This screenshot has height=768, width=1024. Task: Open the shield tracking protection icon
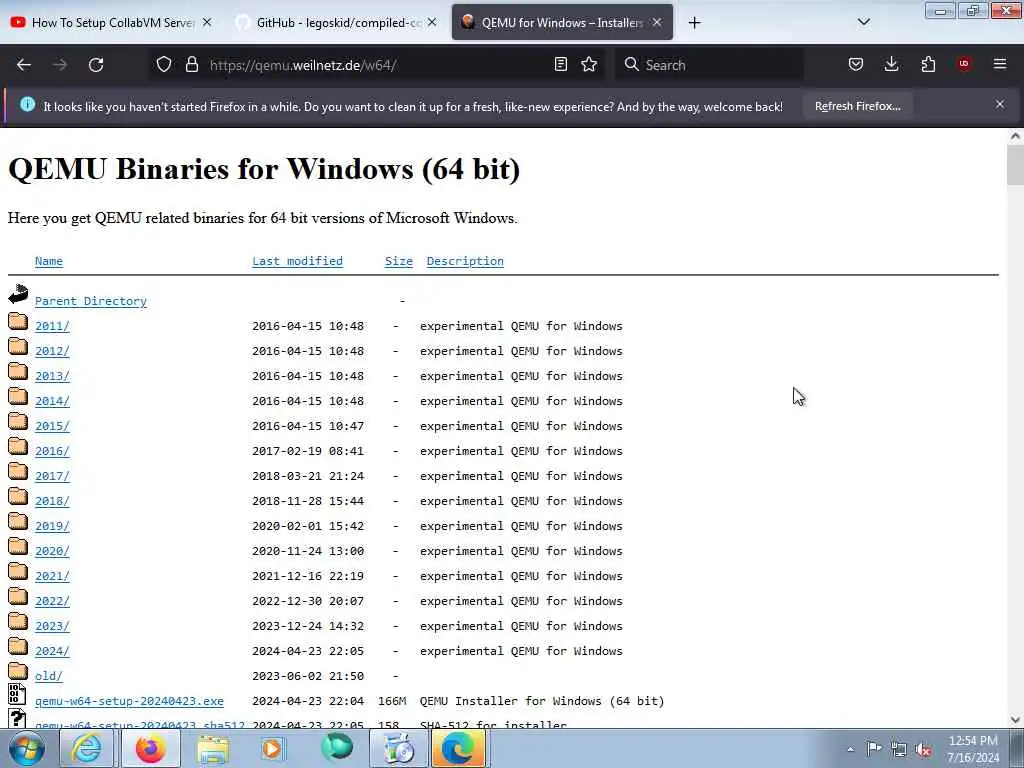pos(164,64)
